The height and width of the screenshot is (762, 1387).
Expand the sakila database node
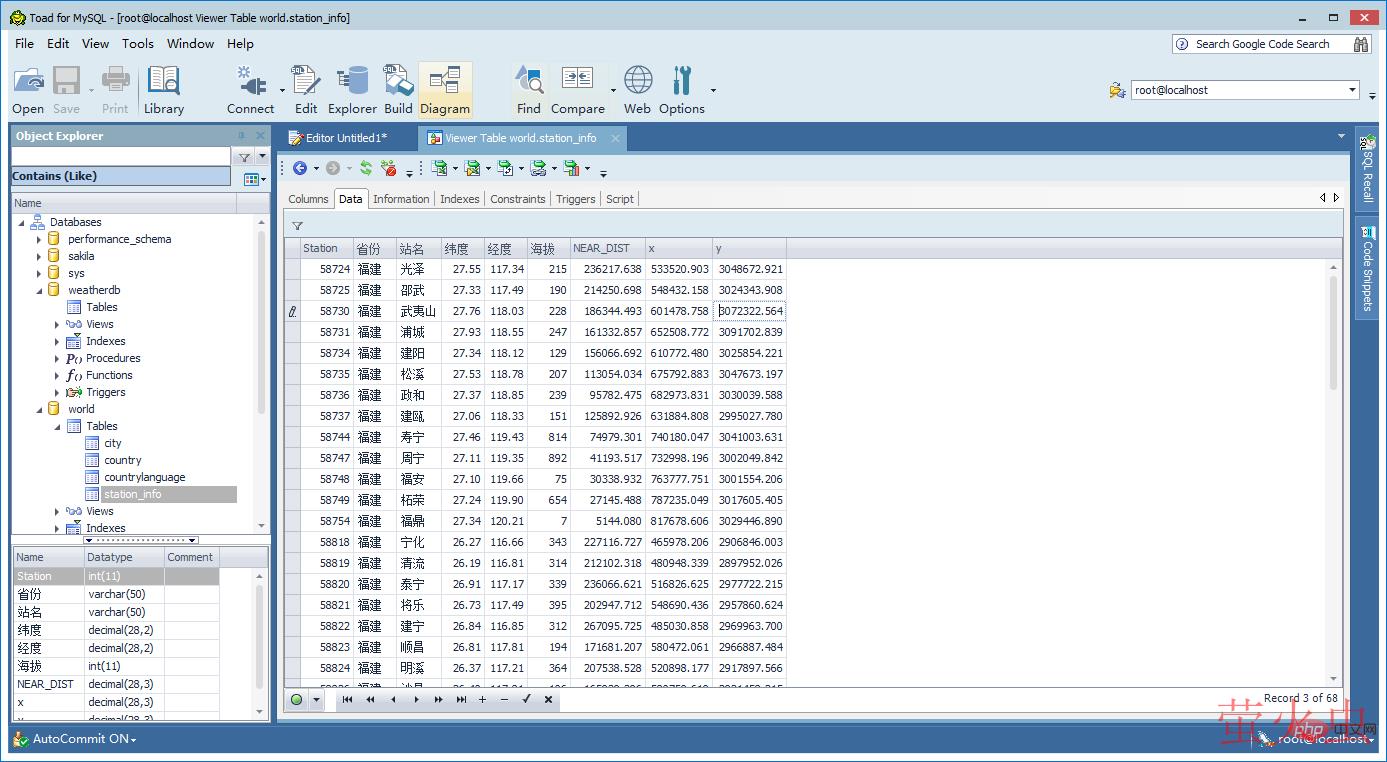tap(39, 256)
